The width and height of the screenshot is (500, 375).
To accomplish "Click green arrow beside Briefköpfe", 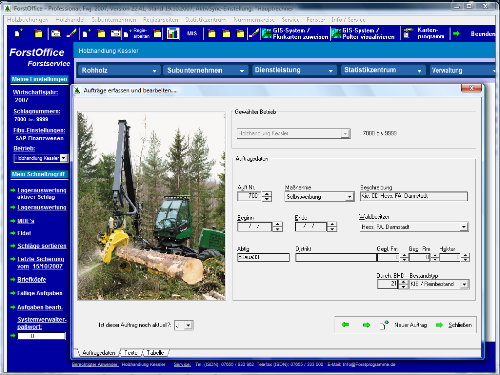I will 13,279.
